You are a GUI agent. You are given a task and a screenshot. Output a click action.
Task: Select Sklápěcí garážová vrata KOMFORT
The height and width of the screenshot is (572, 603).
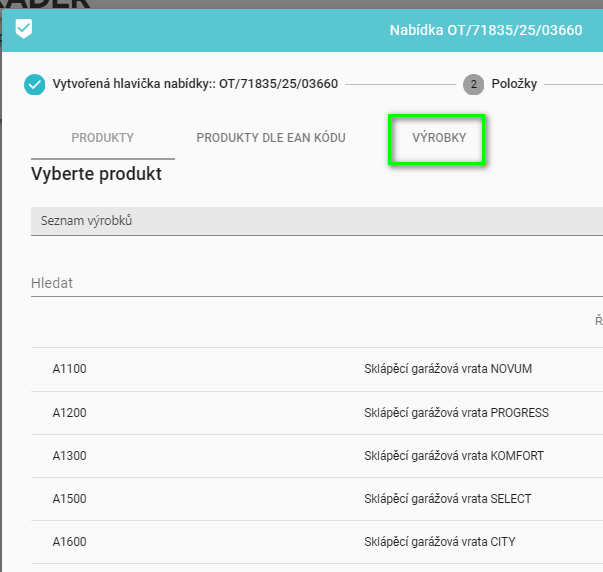(x=454, y=456)
